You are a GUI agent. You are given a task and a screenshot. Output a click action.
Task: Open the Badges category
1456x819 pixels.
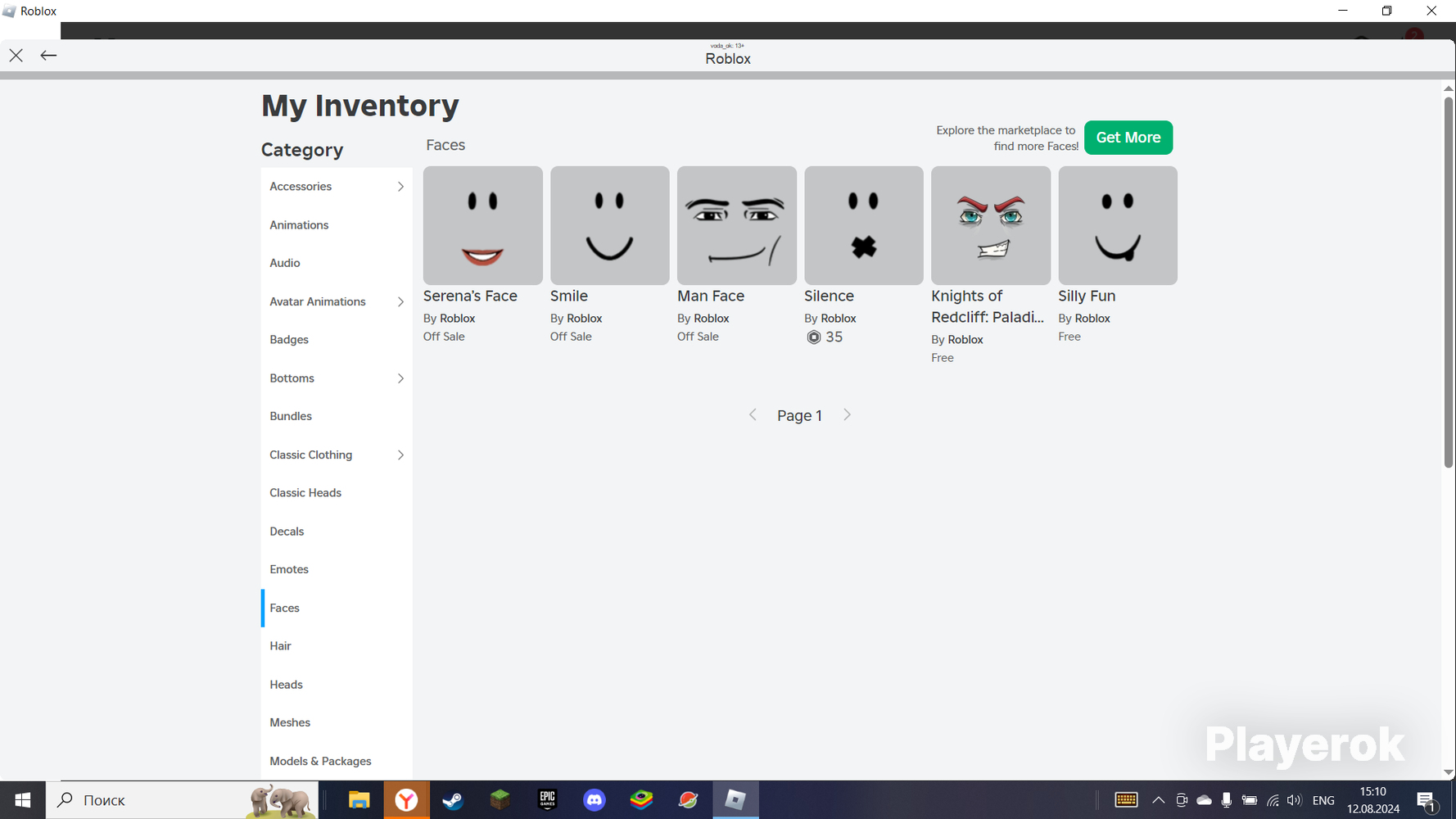coord(337,340)
